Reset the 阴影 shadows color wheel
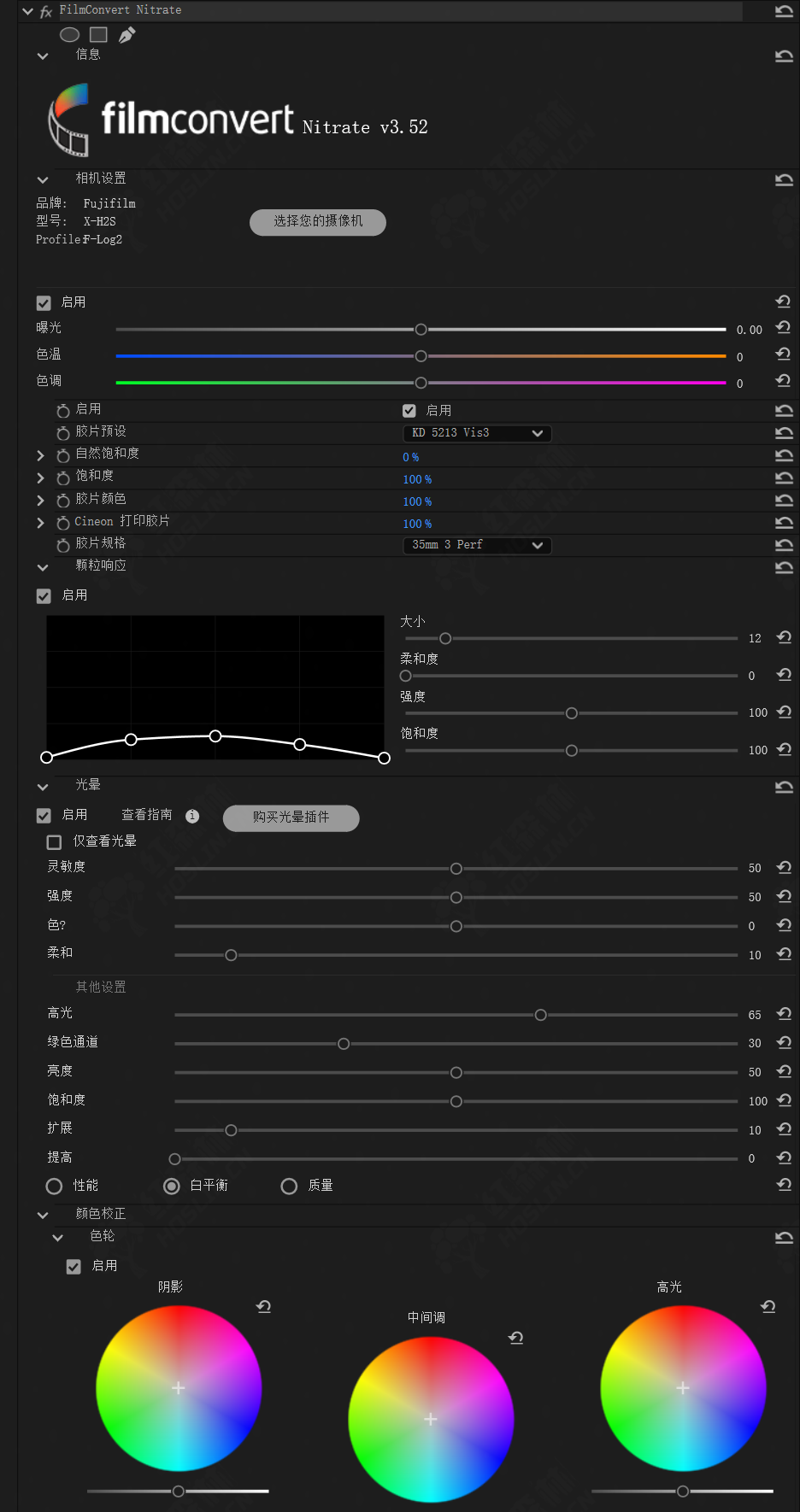The width and height of the screenshot is (800, 1512). pos(264,1307)
